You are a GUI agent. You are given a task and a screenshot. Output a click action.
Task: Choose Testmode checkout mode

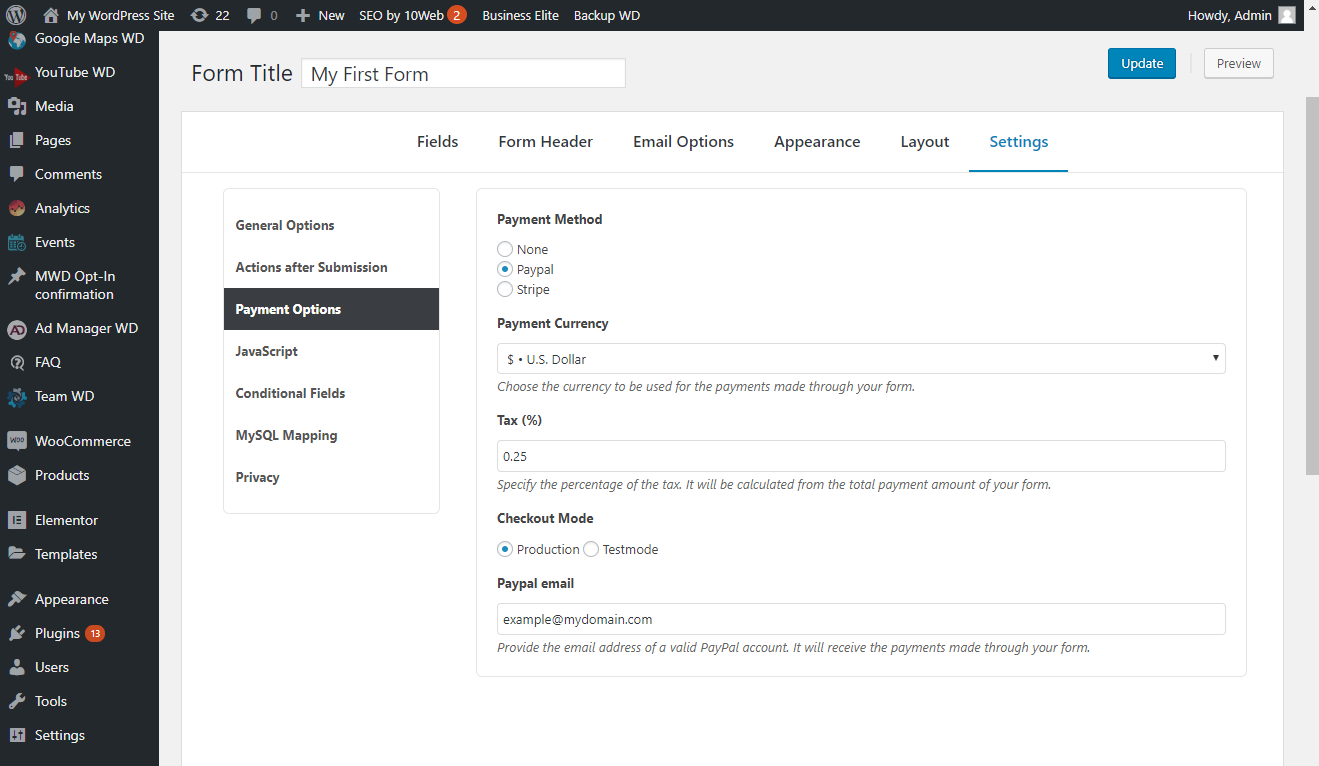pyautogui.click(x=591, y=549)
